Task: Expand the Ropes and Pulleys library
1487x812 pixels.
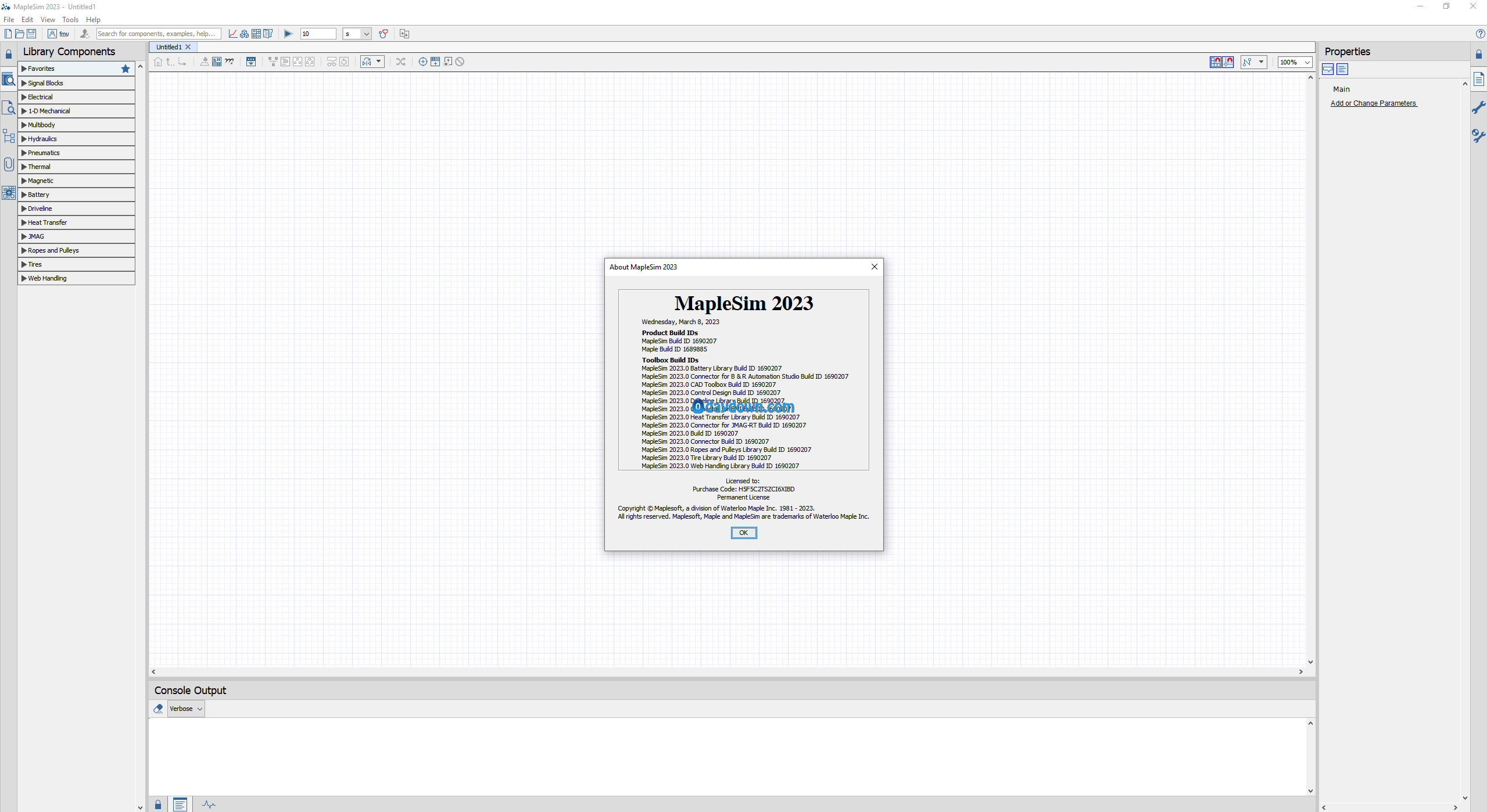Action: point(76,250)
